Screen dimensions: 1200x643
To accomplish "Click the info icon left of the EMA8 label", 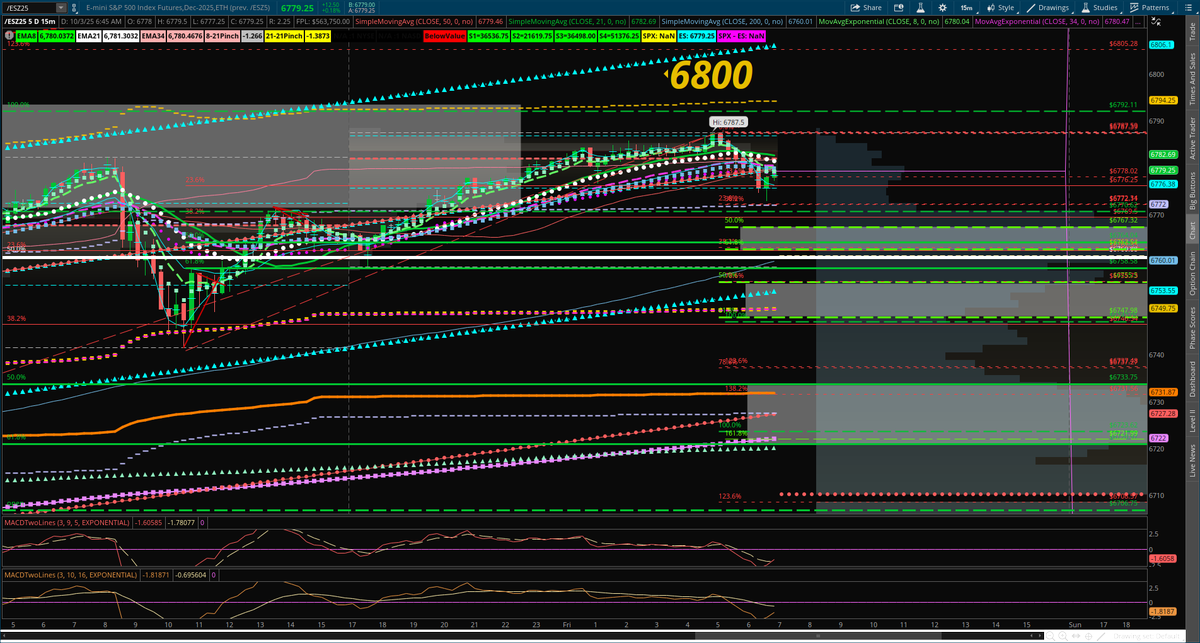I will click(x=8, y=35).
